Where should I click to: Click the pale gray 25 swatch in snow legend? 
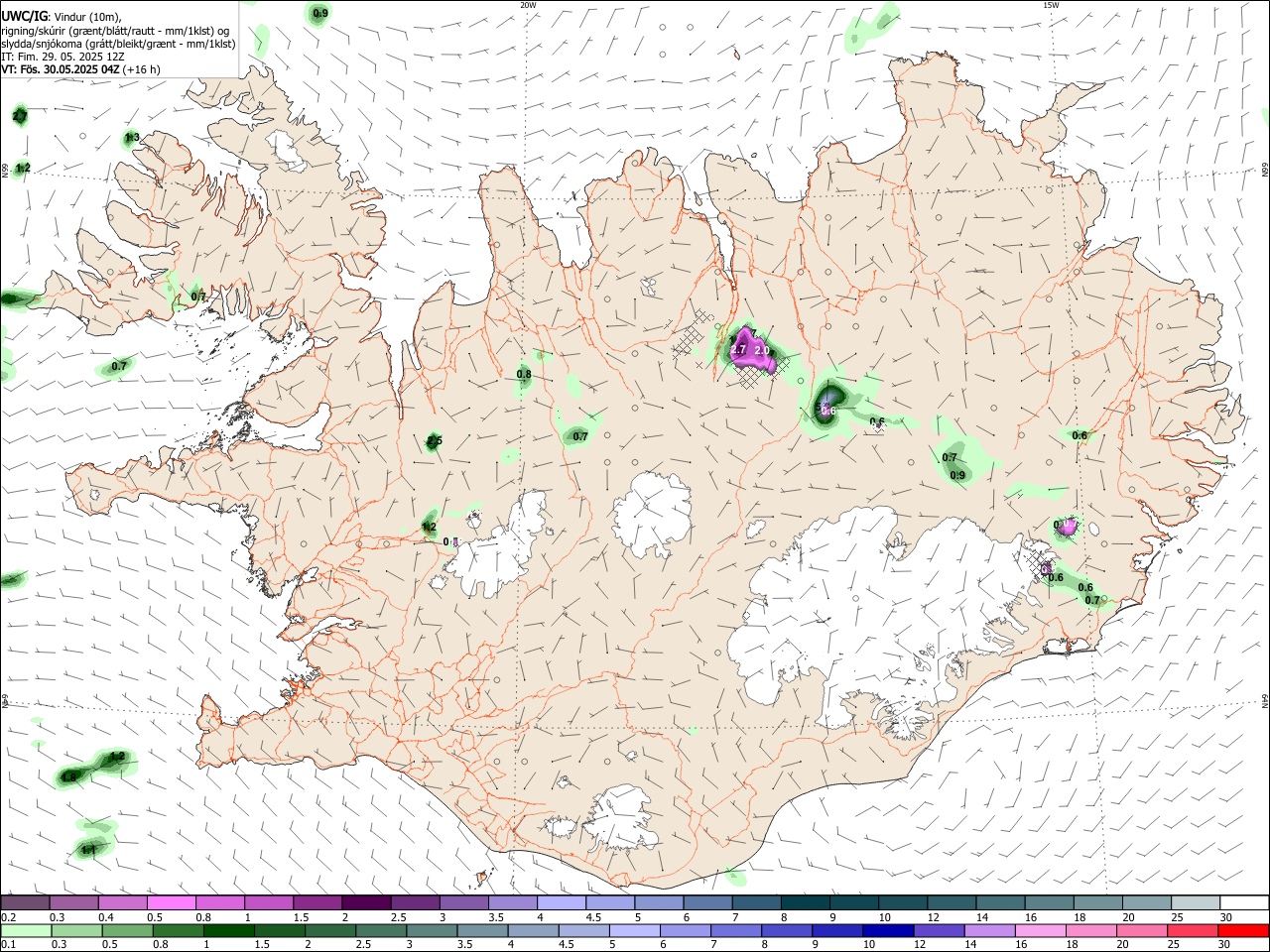tap(1196, 902)
